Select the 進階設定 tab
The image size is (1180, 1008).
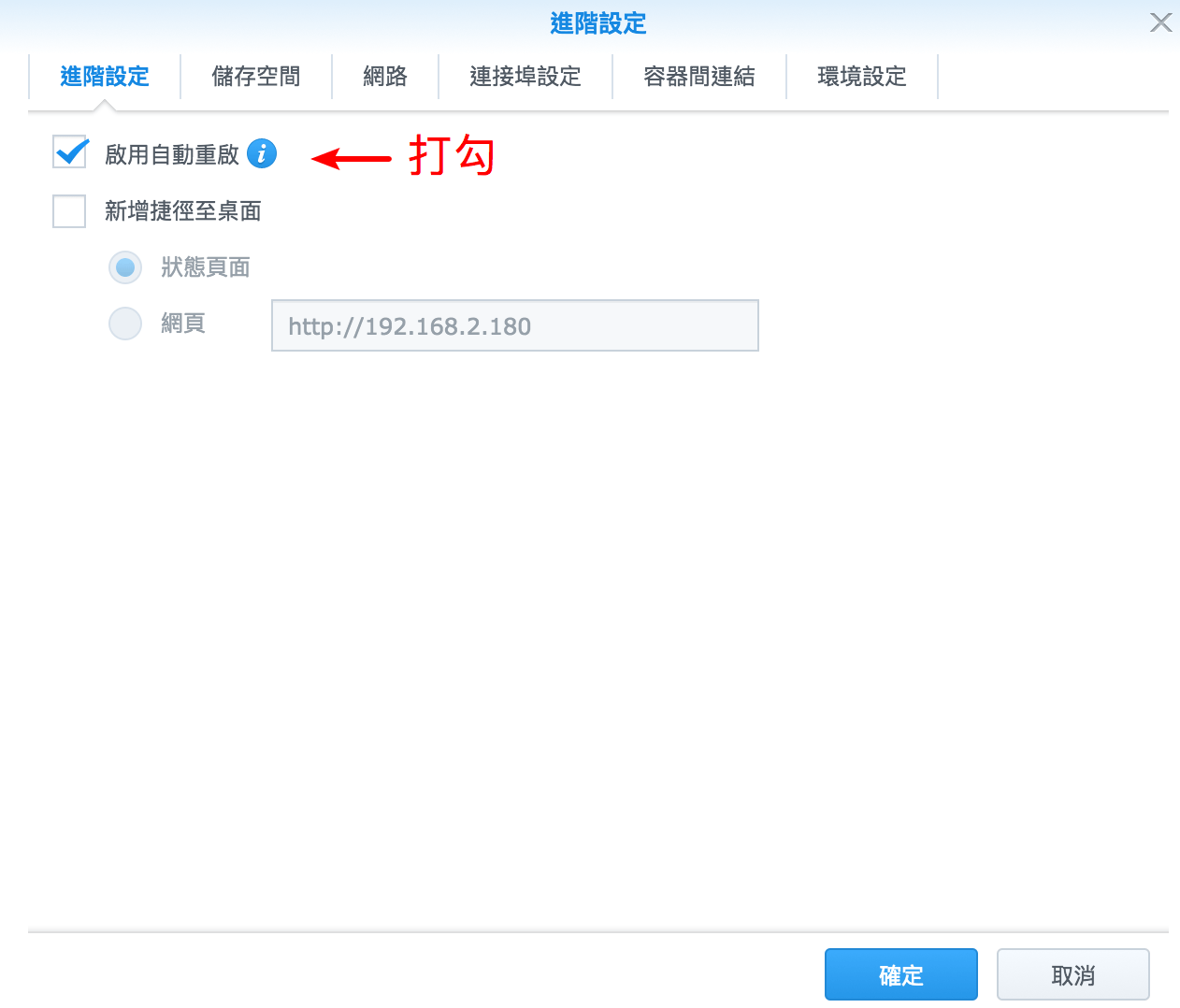tap(104, 77)
